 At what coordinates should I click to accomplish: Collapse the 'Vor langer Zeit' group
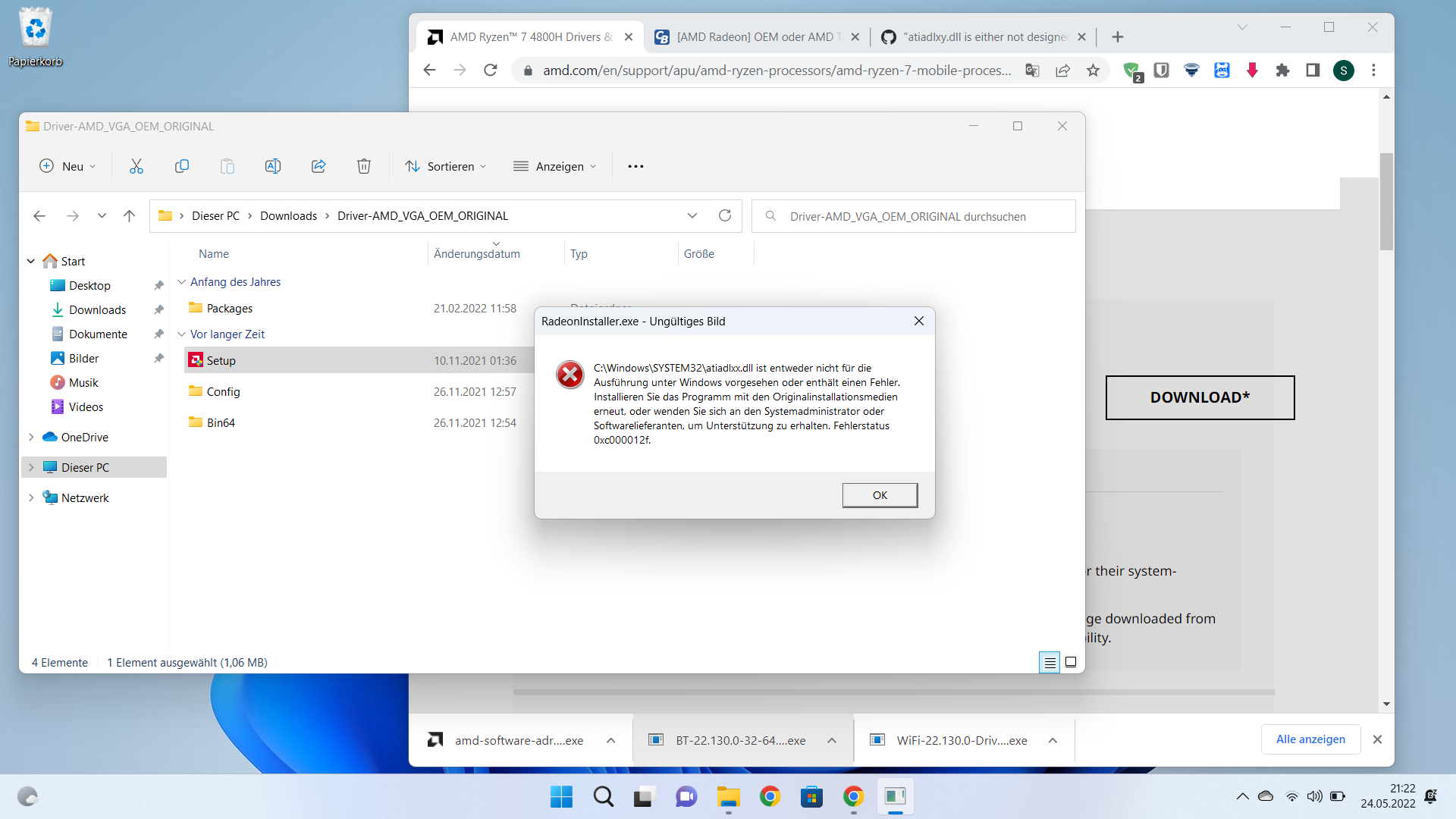click(182, 334)
